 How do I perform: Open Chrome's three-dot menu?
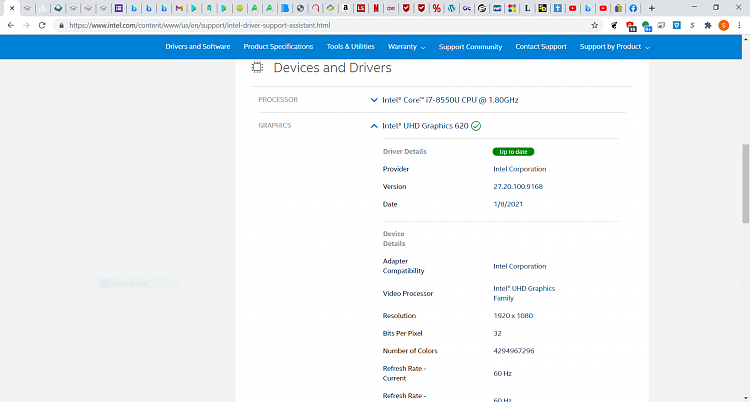tap(739, 25)
